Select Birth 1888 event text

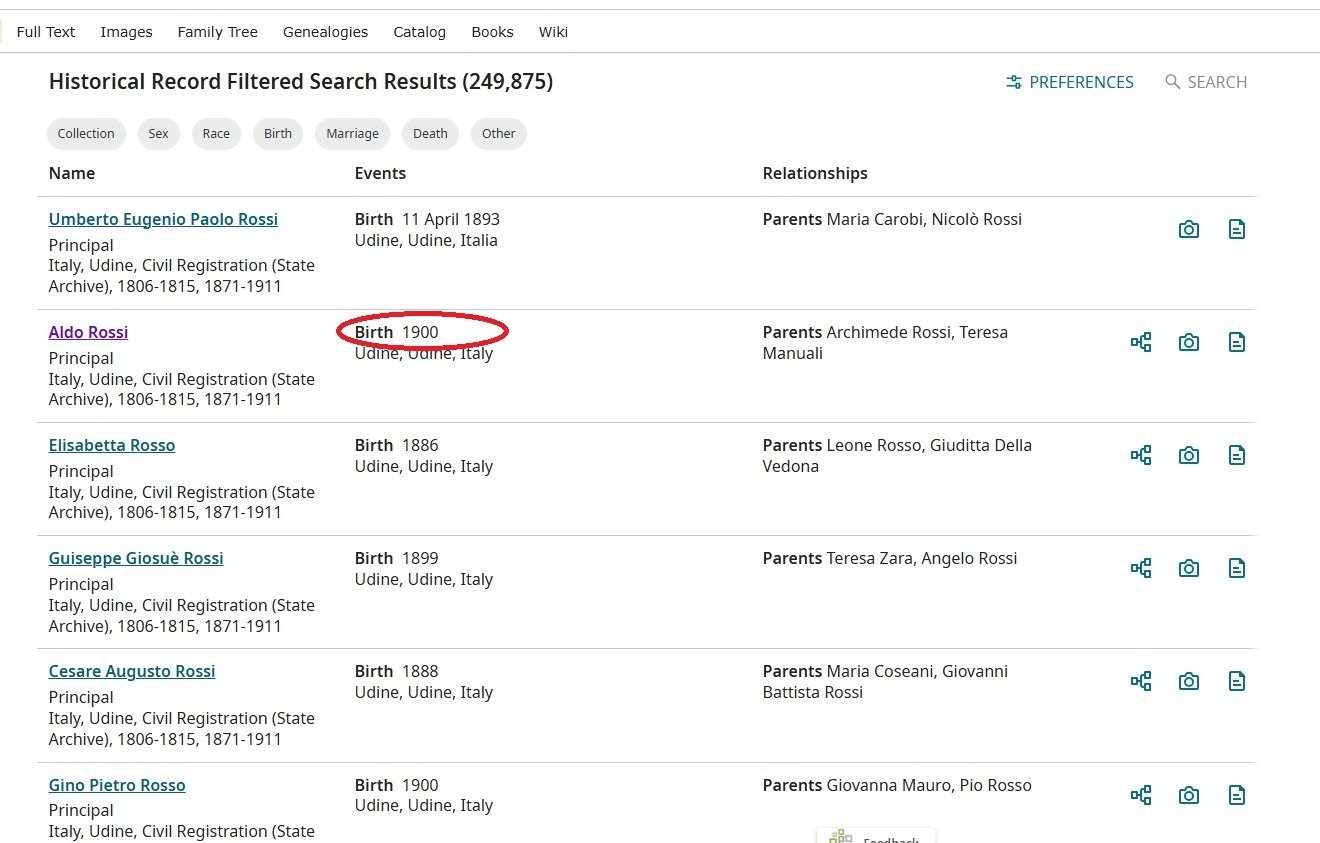[397, 672]
